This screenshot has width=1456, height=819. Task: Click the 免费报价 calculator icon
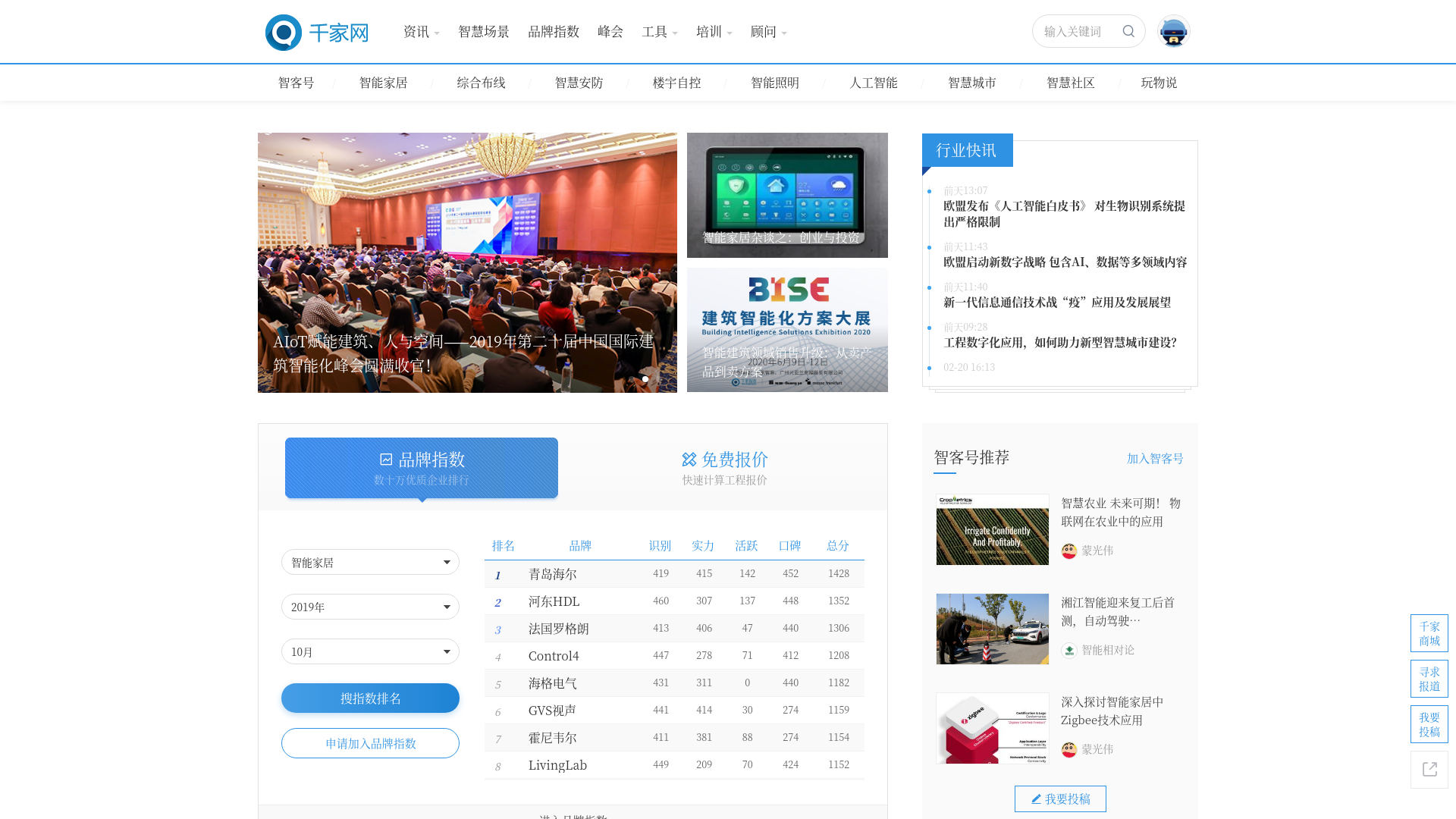689,460
